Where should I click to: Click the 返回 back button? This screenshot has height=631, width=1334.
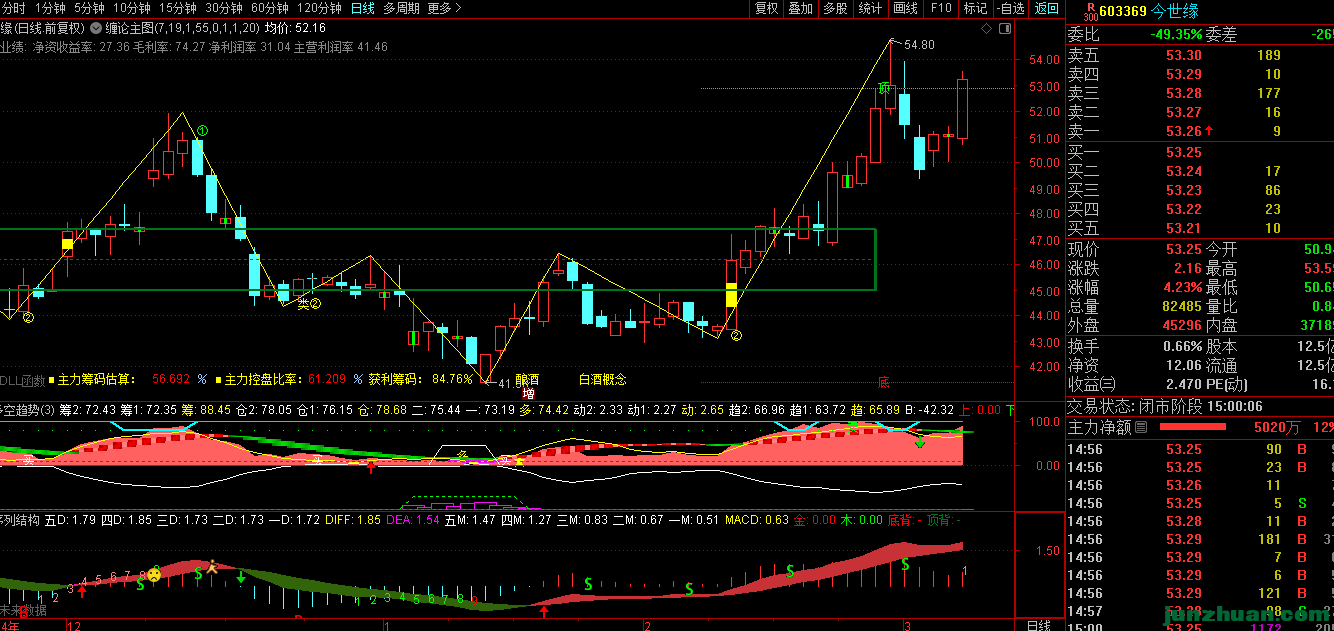[x=1046, y=9]
